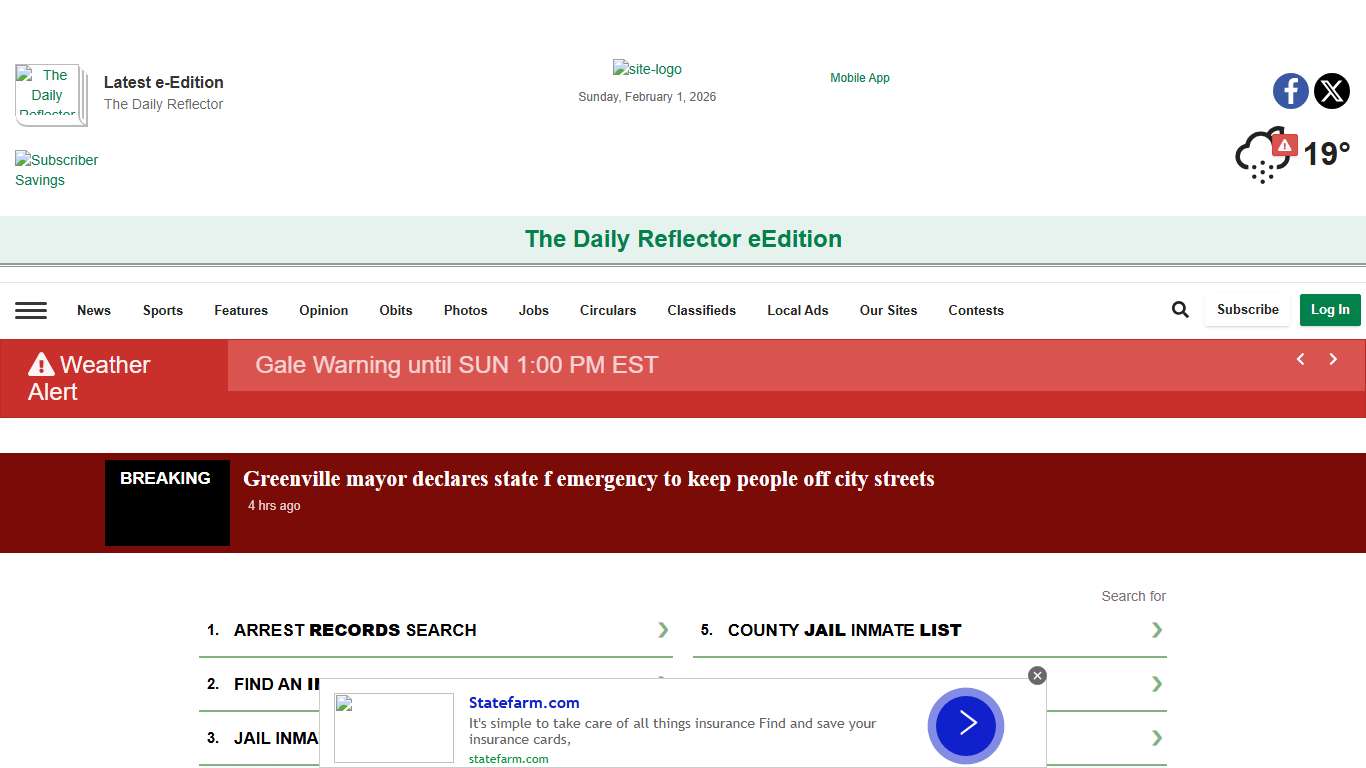Click the Log In button
This screenshot has height=768, width=1366.
1330,310
